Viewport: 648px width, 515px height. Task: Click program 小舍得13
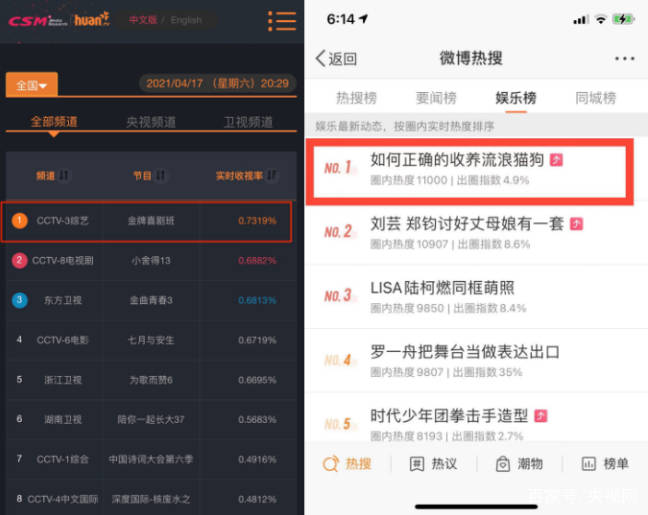point(151,260)
